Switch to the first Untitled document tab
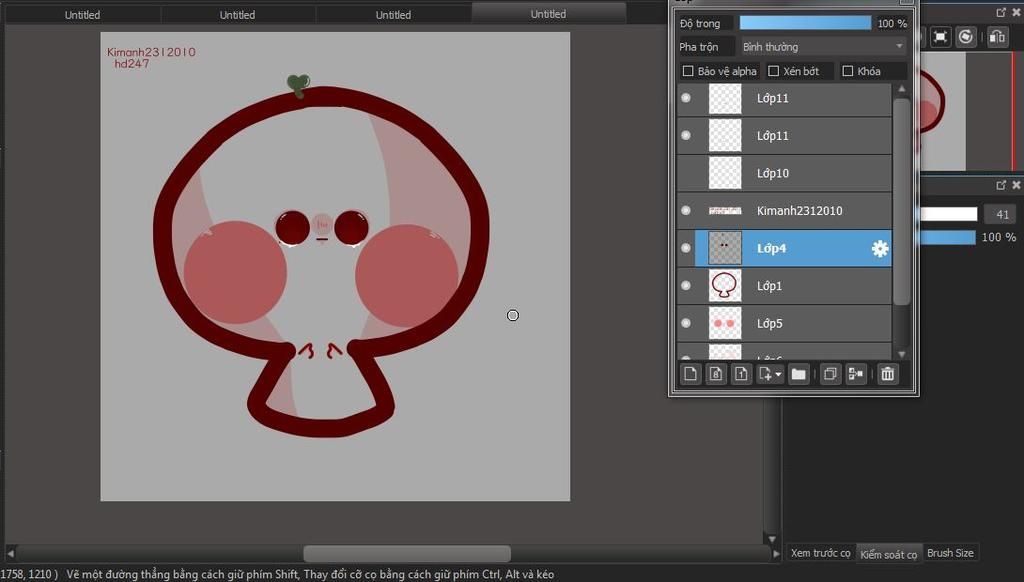This screenshot has height=582, width=1024. click(82, 14)
